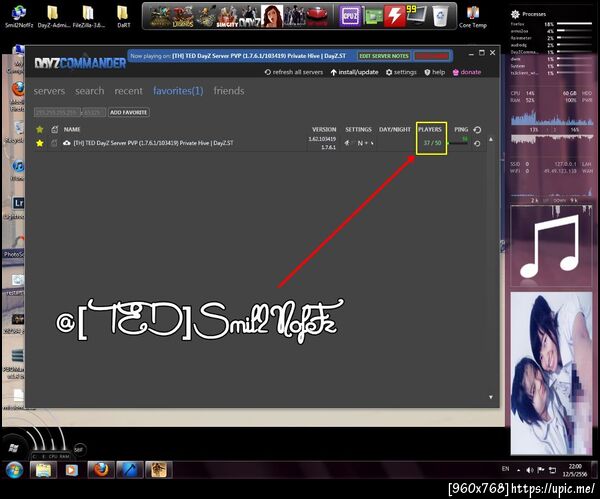This screenshot has width=600, height=499.
Task: Open the FileZilla desktop folder
Action: click(x=88, y=16)
